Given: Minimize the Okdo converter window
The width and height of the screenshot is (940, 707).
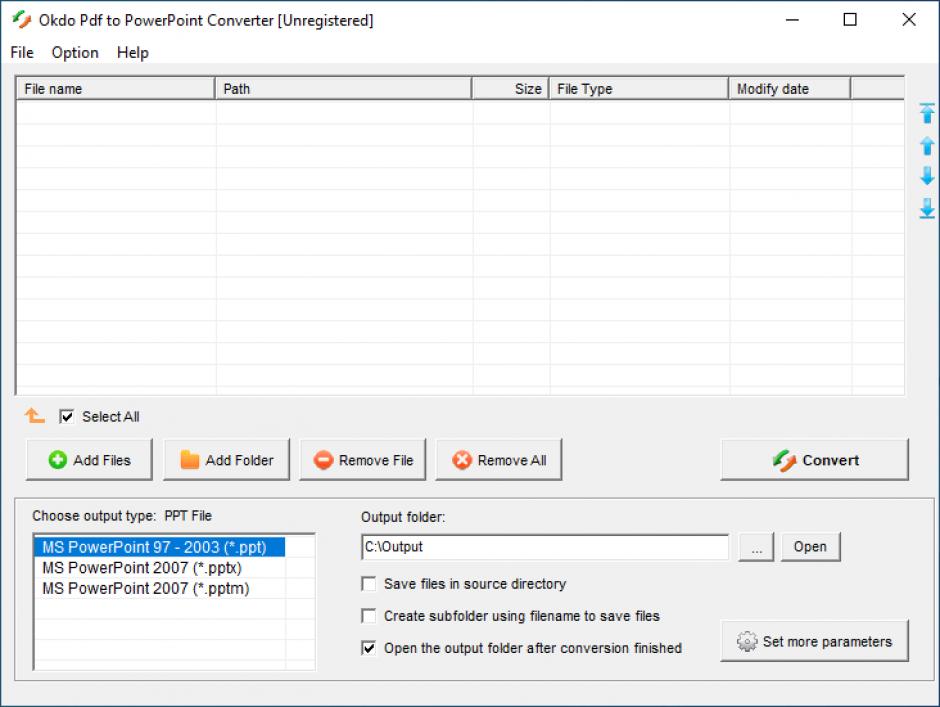Looking at the screenshot, I should [793, 20].
